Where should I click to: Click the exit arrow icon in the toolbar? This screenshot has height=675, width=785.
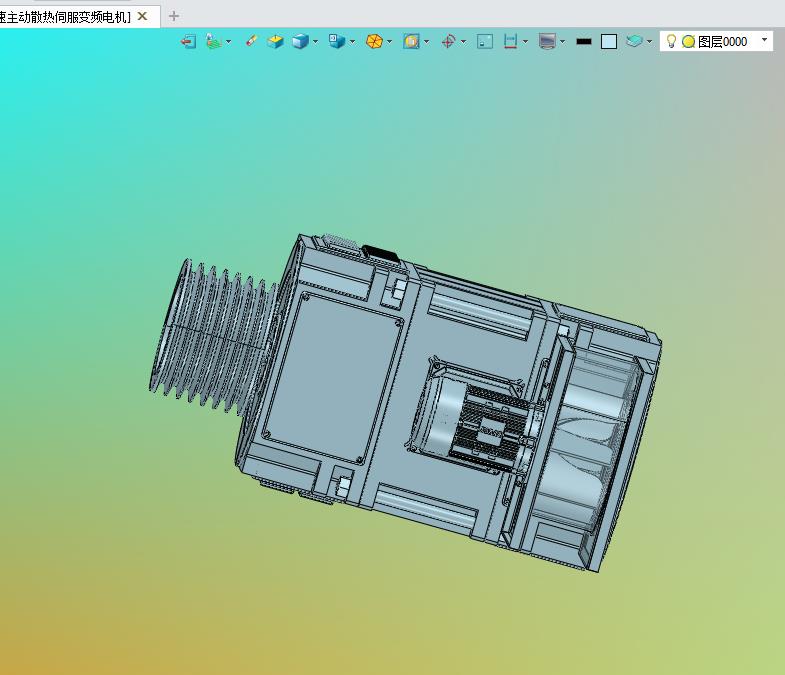[188, 42]
